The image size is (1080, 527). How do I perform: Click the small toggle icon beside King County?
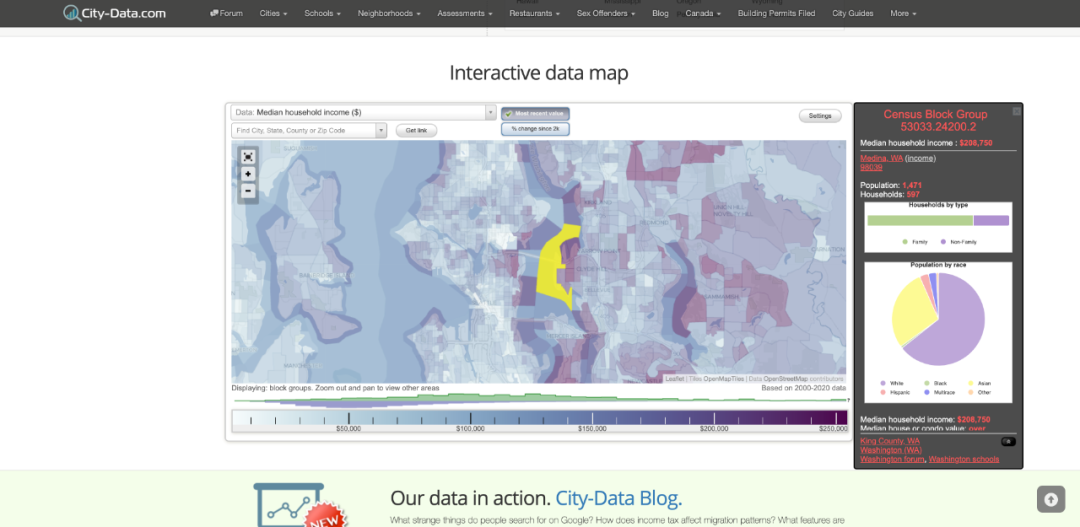[1008, 441]
